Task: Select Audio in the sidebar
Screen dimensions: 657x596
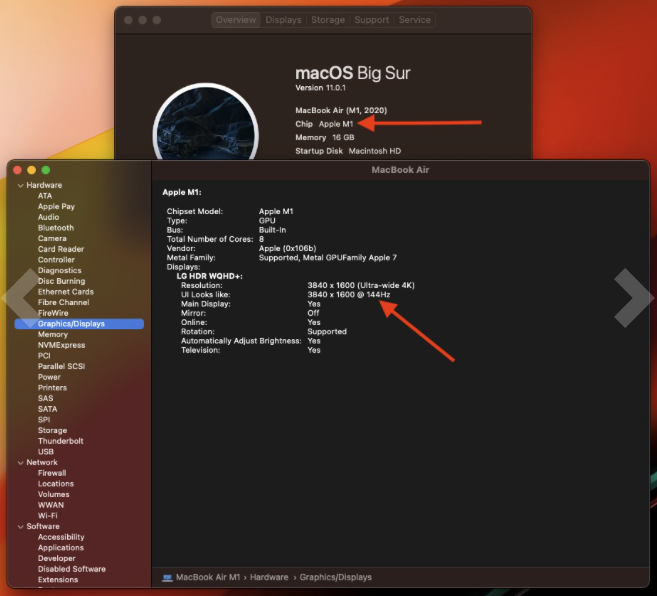Action: (x=48, y=217)
